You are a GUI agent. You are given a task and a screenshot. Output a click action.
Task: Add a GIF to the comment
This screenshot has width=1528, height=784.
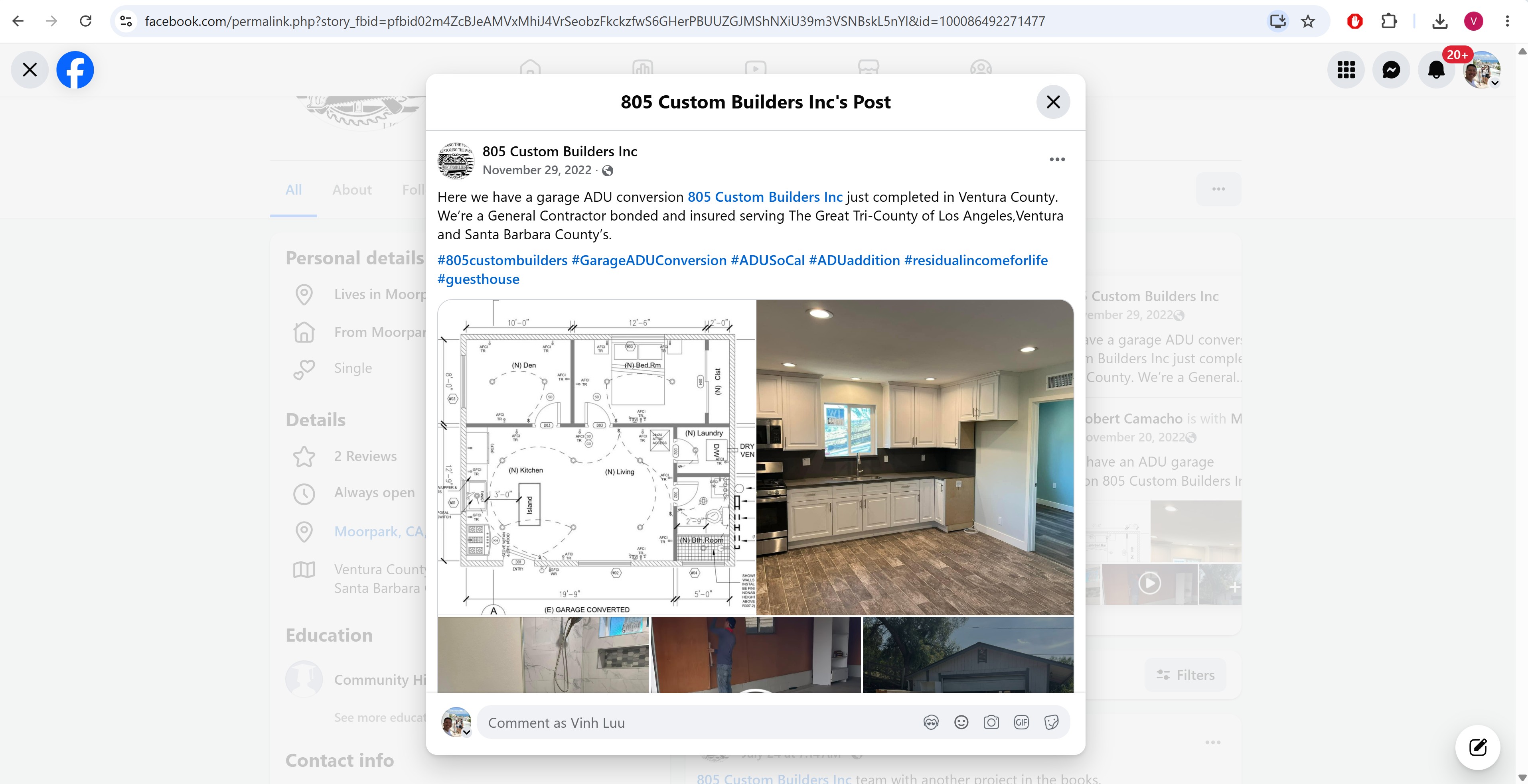[x=1021, y=722]
